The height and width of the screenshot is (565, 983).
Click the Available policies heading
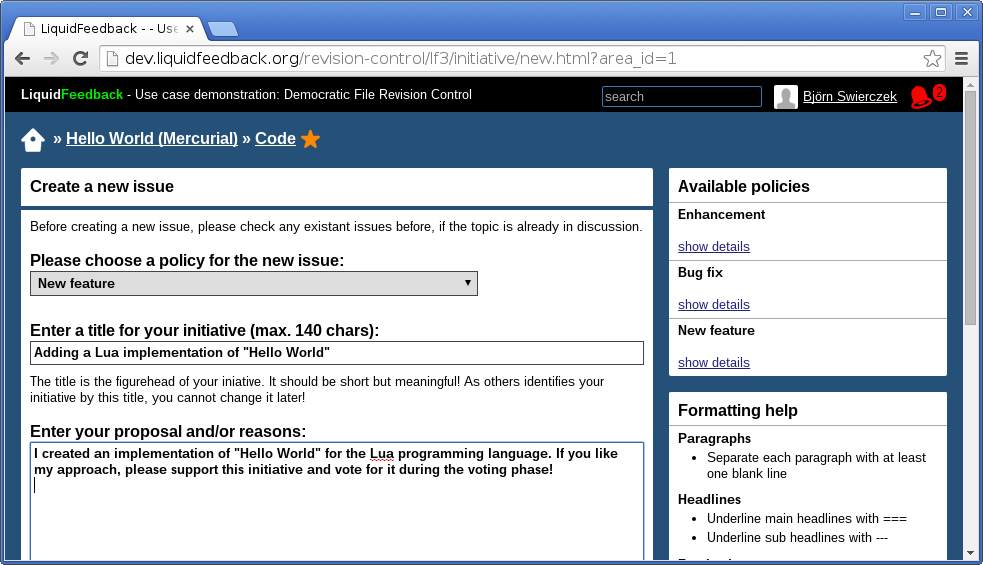744,186
